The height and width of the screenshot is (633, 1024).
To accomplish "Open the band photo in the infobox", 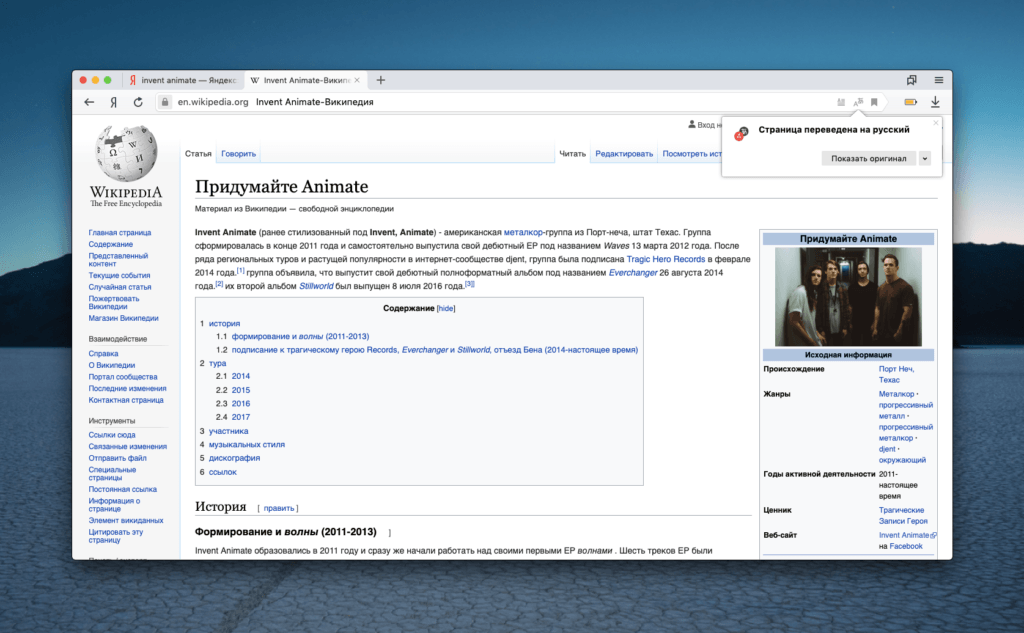I will coord(848,296).
